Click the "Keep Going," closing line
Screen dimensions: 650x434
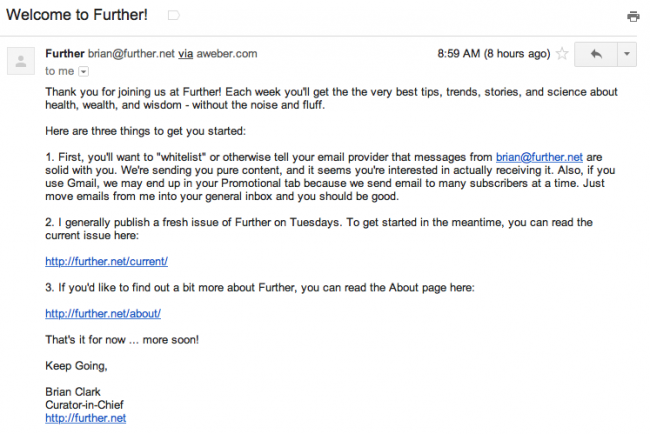pos(76,365)
